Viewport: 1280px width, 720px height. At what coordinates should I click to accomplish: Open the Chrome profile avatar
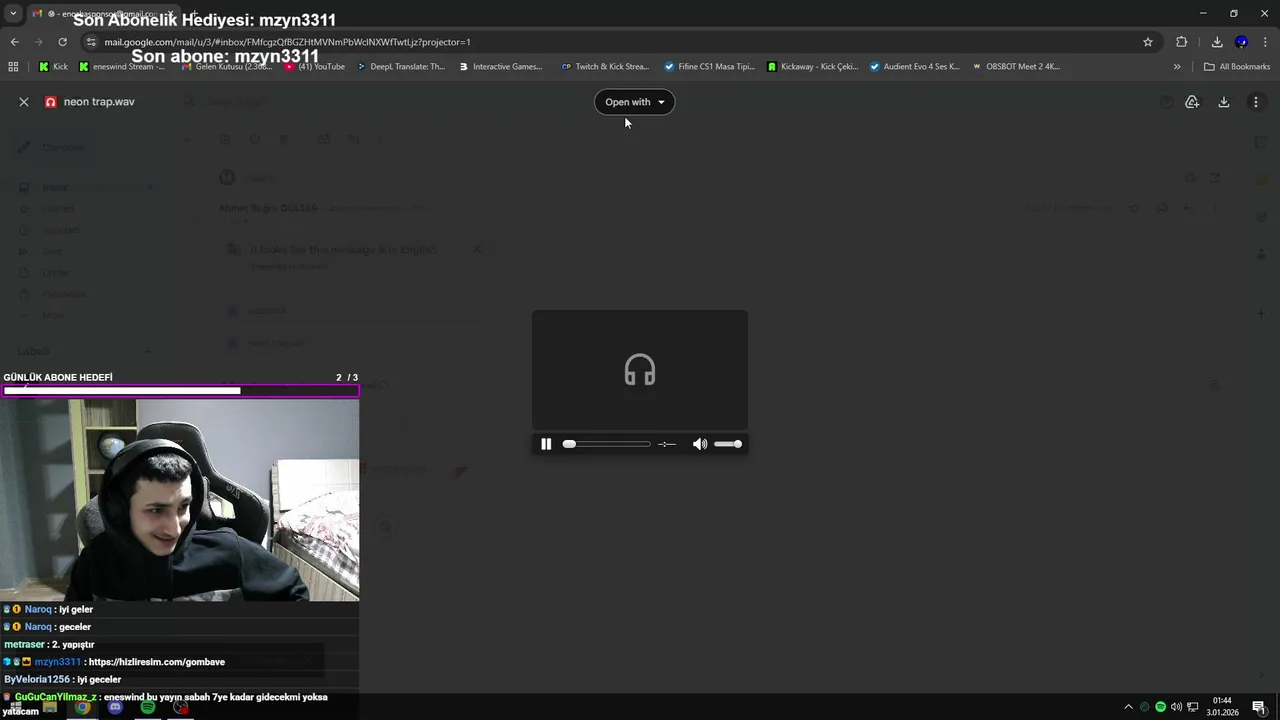click(x=1241, y=42)
